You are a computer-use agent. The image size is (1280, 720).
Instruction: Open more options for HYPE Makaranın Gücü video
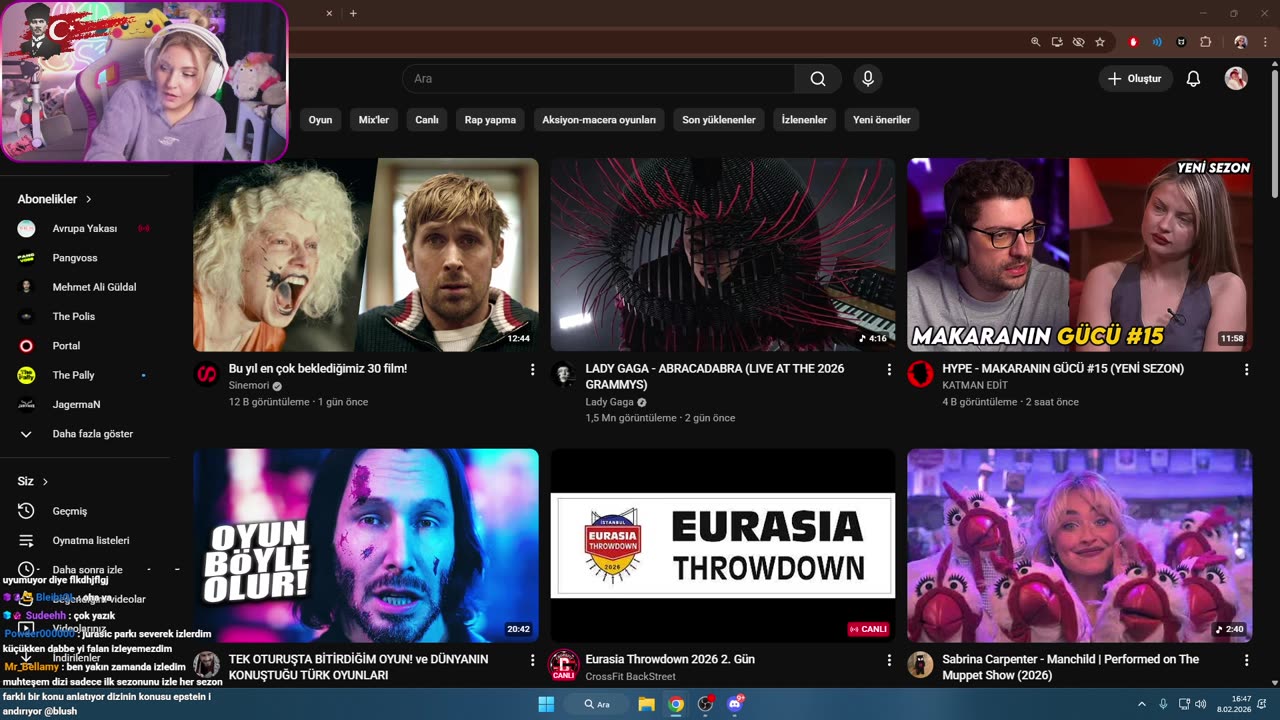click(1246, 370)
